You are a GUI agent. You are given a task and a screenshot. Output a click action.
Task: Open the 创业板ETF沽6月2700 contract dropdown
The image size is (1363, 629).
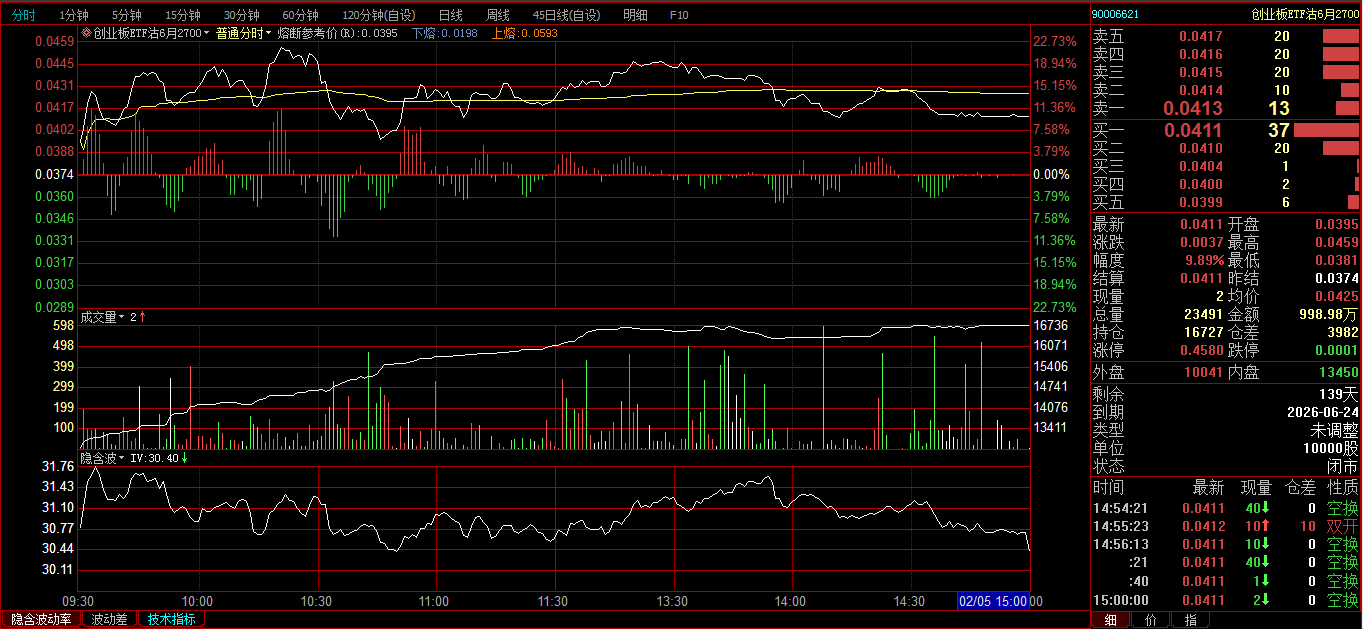(207, 33)
